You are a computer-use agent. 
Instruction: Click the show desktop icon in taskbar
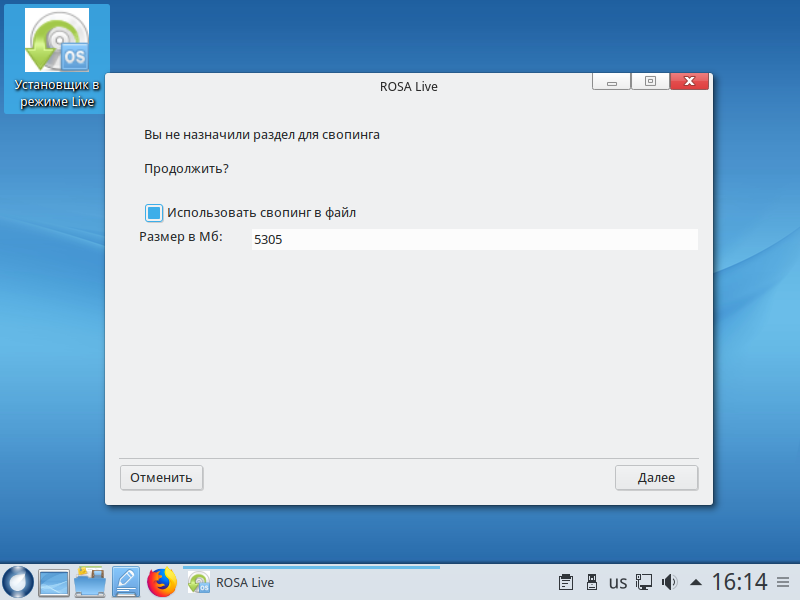(x=54, y=582)
